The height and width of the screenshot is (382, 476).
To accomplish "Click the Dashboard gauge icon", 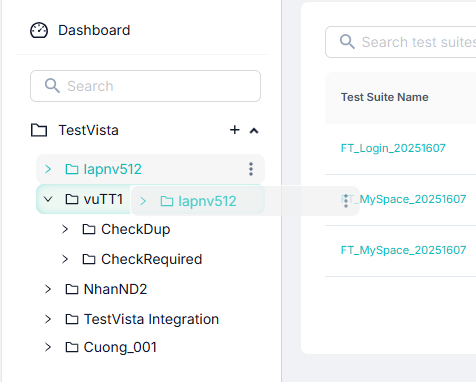I will pos(39,30).
